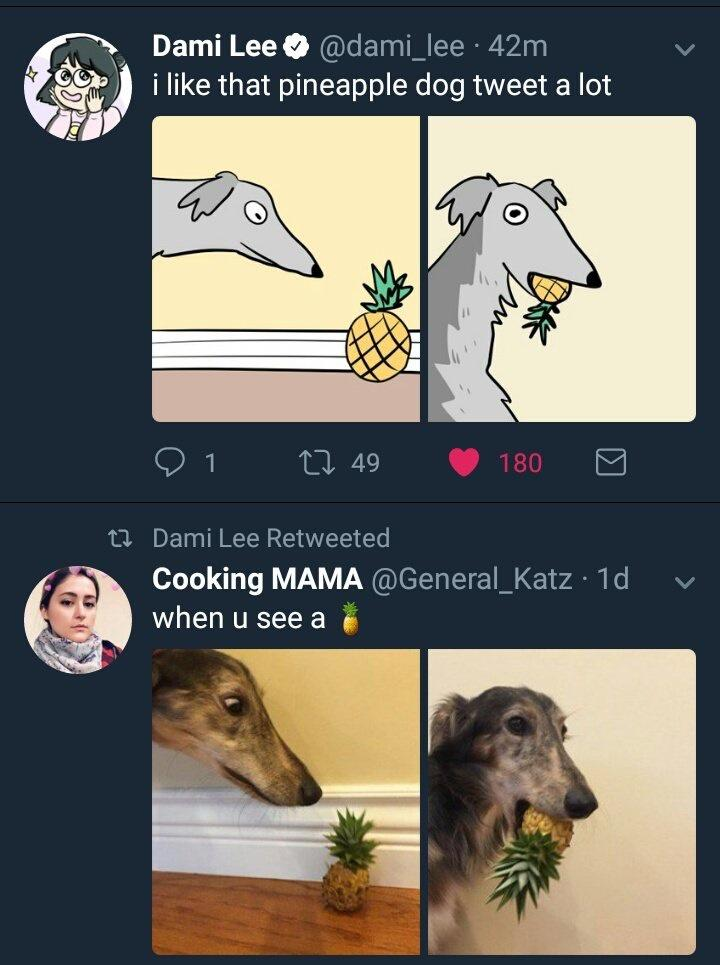The height and width of the screenshot is (965, 720).
Task: Click the 'Dami Lee Retweeted' label
Action: tap(270, 538)
